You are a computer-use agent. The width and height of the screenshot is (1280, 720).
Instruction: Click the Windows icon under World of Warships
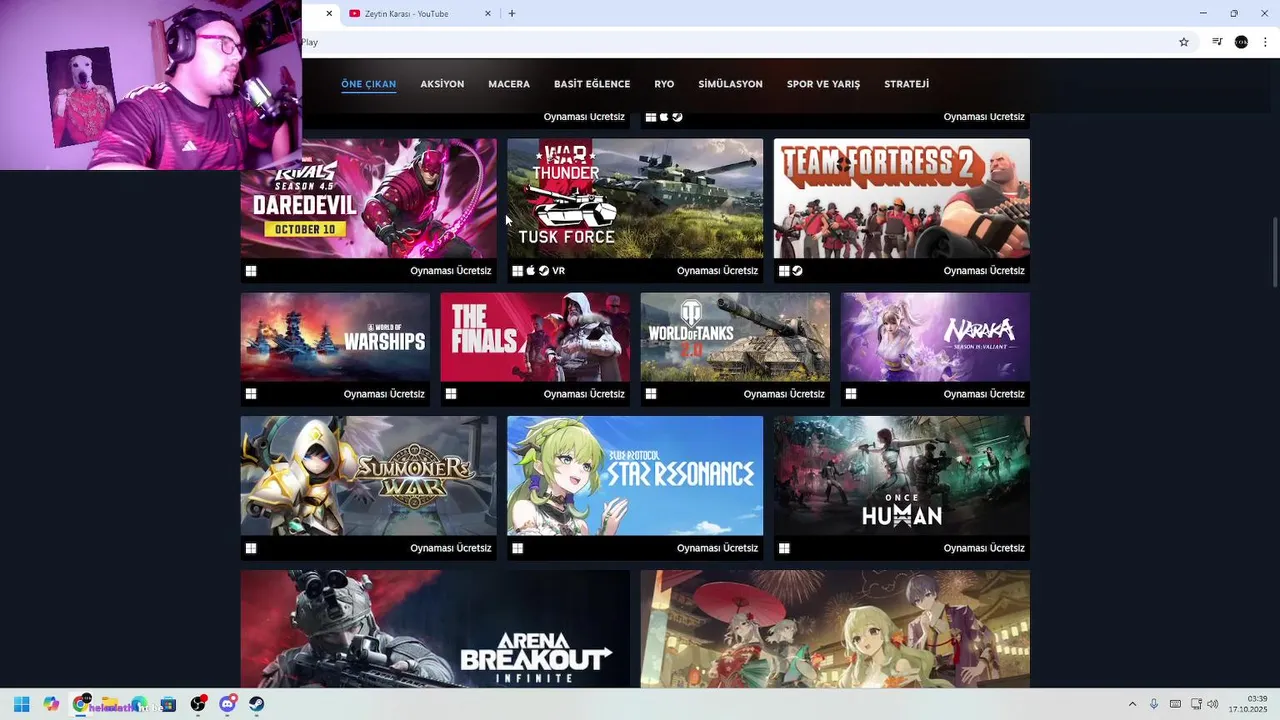click(x=251, y=394)
